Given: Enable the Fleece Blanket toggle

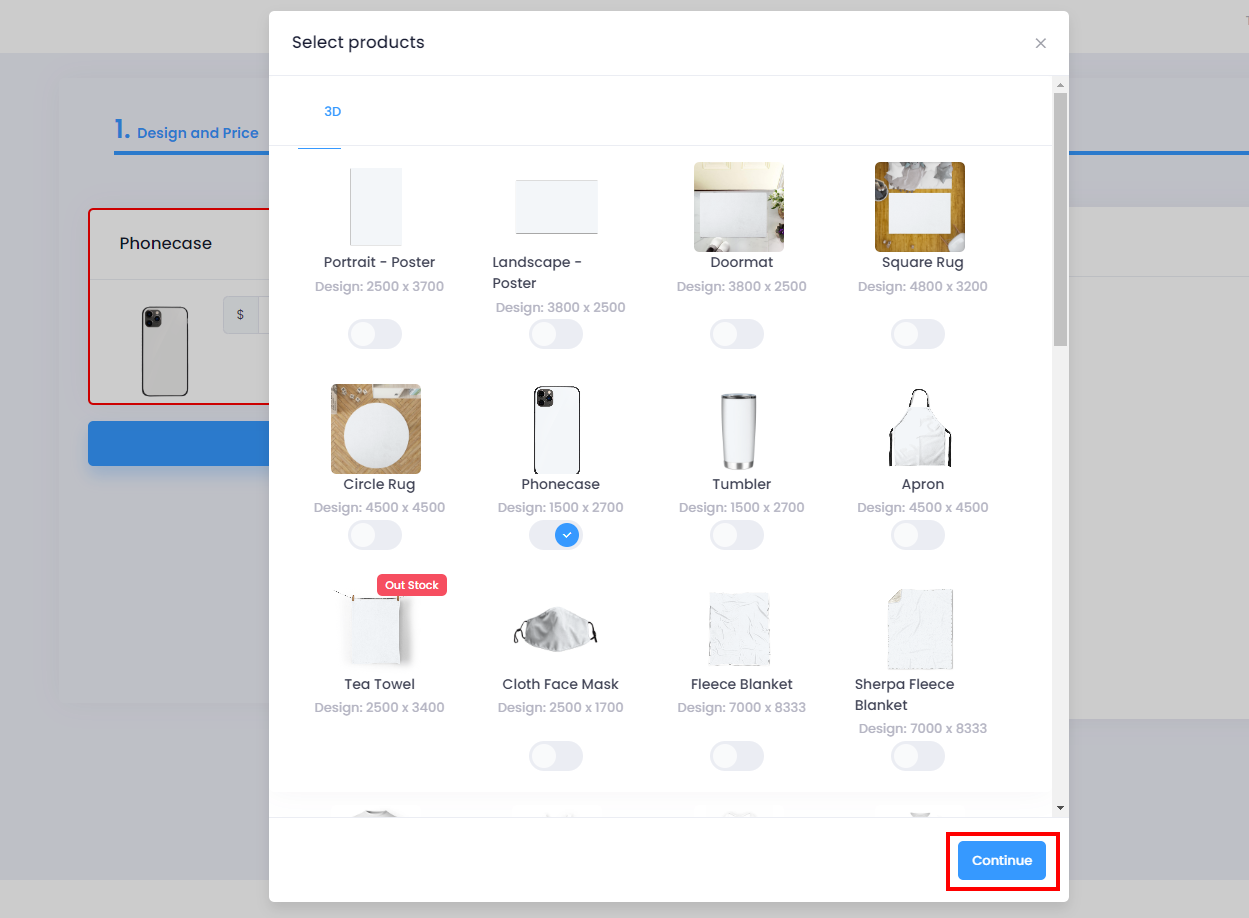Looking at the screenshot, I should pyautogui.click(x=737, y=756).
